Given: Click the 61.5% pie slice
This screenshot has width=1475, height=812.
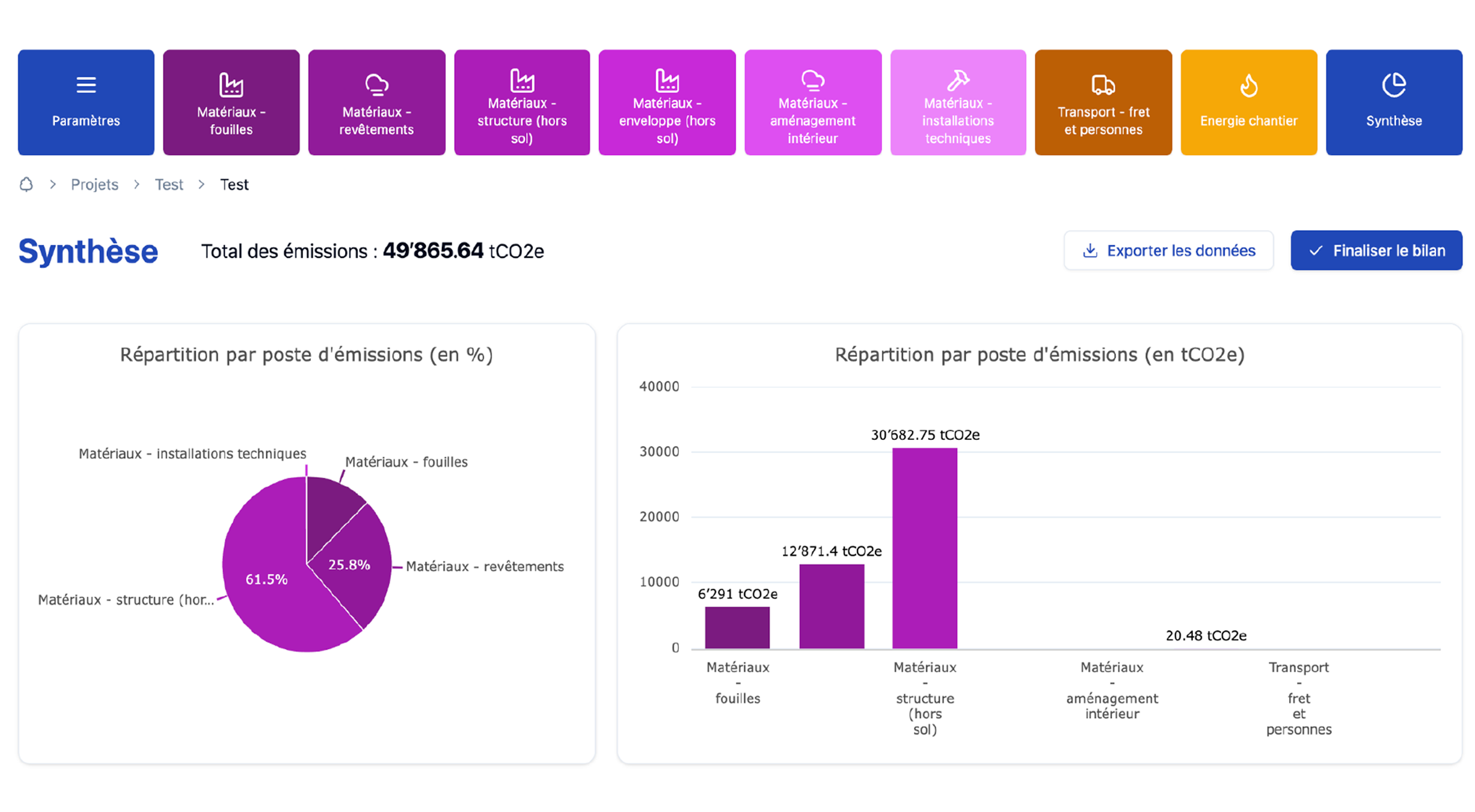Looking at the screenshot, I should 266,579.
